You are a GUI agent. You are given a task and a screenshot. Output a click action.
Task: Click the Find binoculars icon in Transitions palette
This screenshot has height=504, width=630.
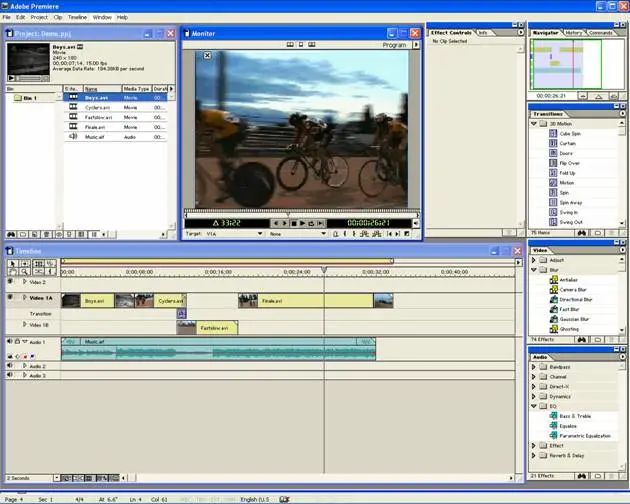coord(581,233)
